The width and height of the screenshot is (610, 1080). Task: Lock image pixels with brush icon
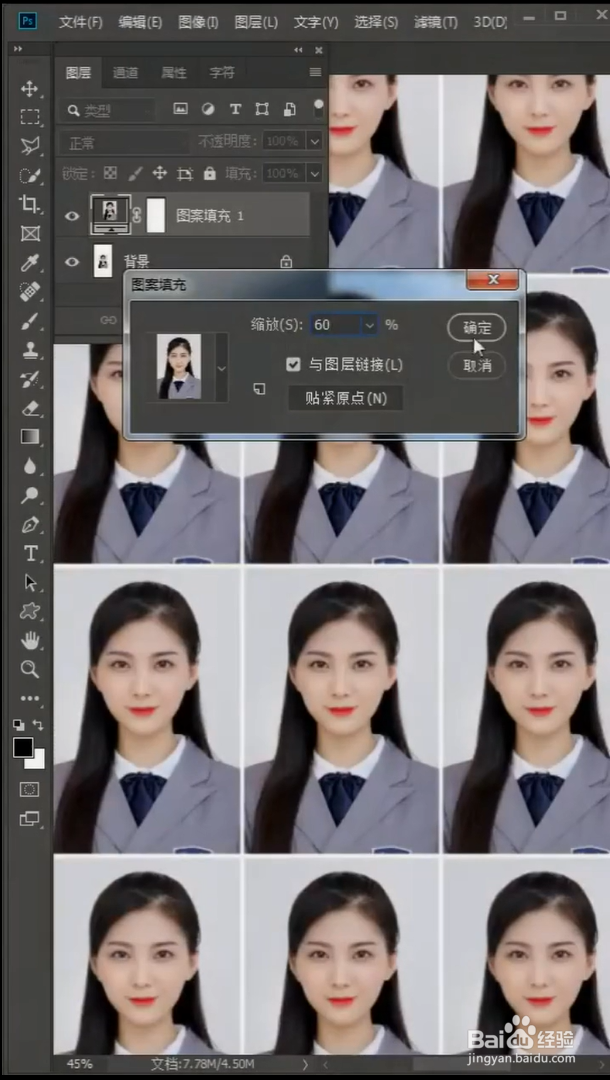coord(136,173)
